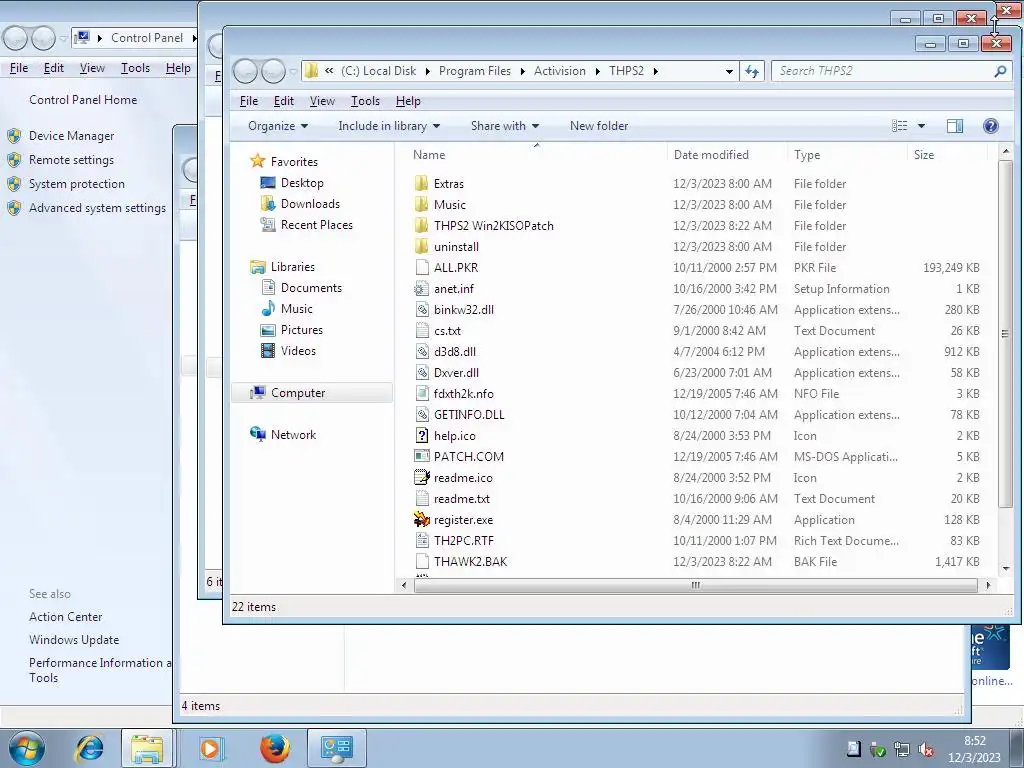The height and width of the screenshot is (768, 1024).
Task: Toggle the preview pane icon
Action: click(x=955, y=126)
